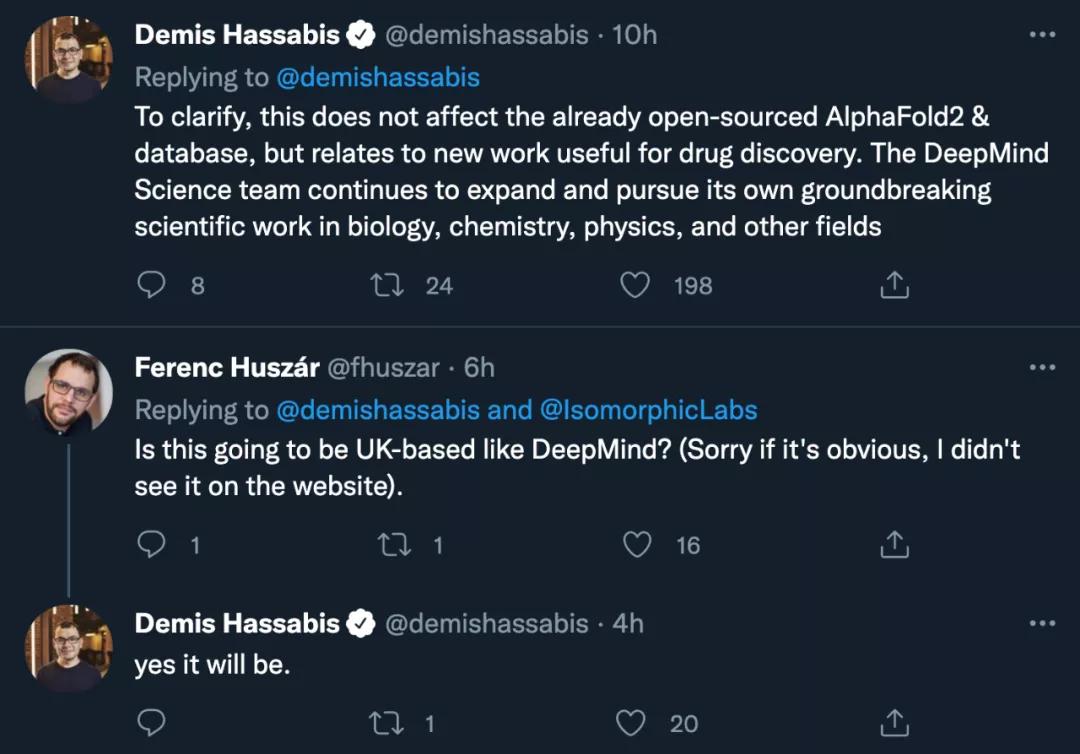The height and width of the screenshot is (754, 1080).
Task: Reply to the AlphaFold2 clarification tweet
Action: click(151, 286)
